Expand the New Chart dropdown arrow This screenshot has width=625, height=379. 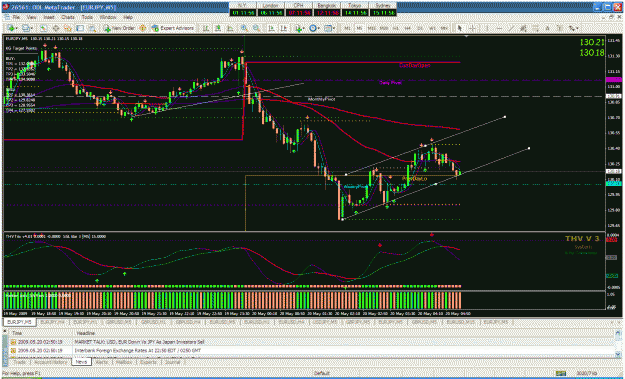(x=17, y=28)
